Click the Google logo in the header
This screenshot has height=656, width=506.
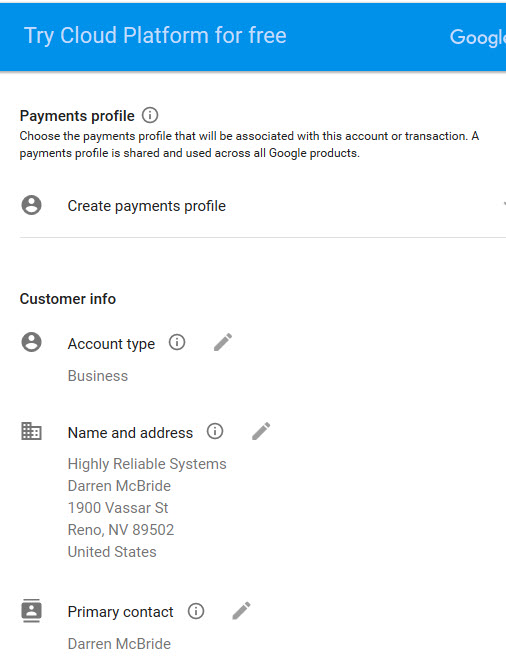(x=478, y=38)
